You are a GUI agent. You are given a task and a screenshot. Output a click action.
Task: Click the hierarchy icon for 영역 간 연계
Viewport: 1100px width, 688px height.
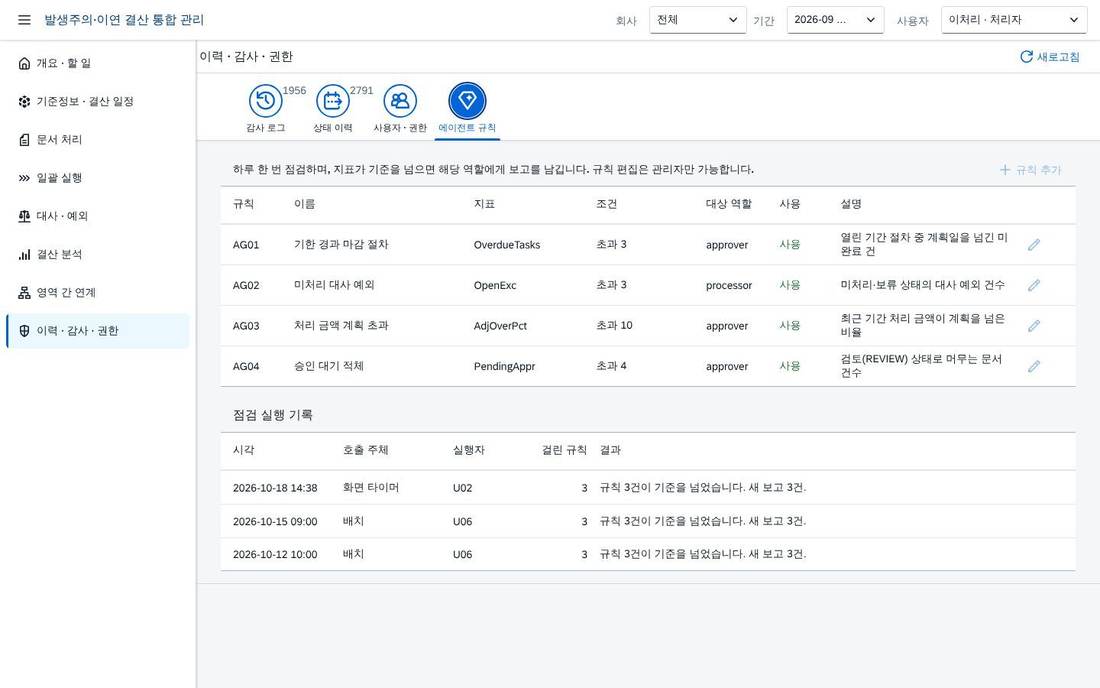pyautogui.click(x=25, y=292)
